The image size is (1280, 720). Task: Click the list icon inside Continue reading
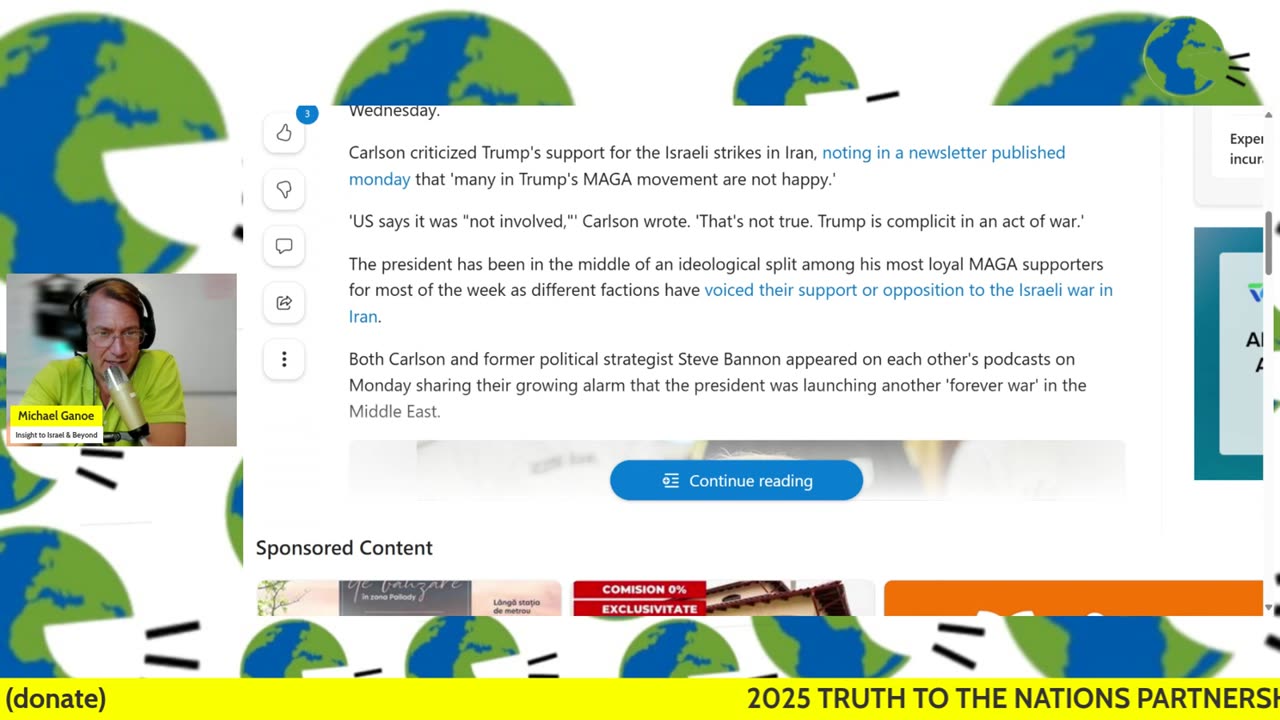click(x=671, y=481)
